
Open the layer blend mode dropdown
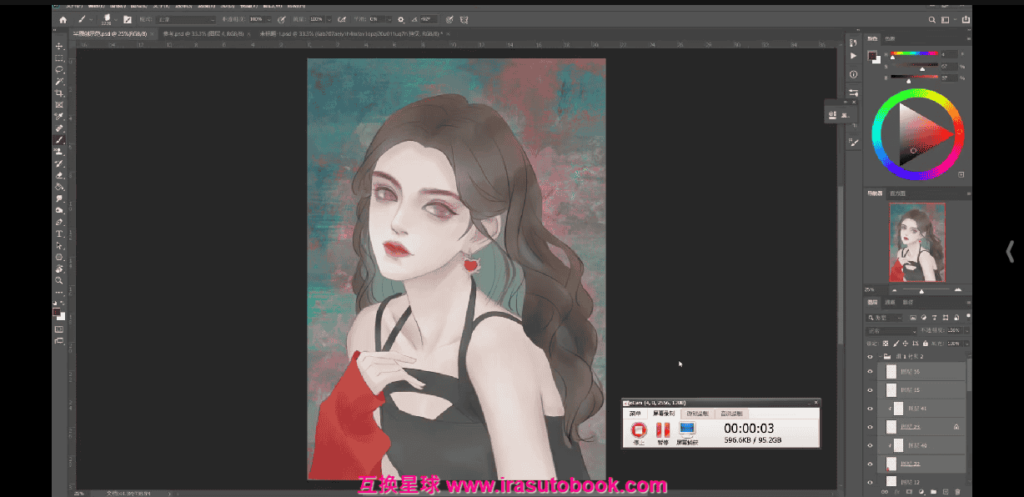(x=891, y=331)
